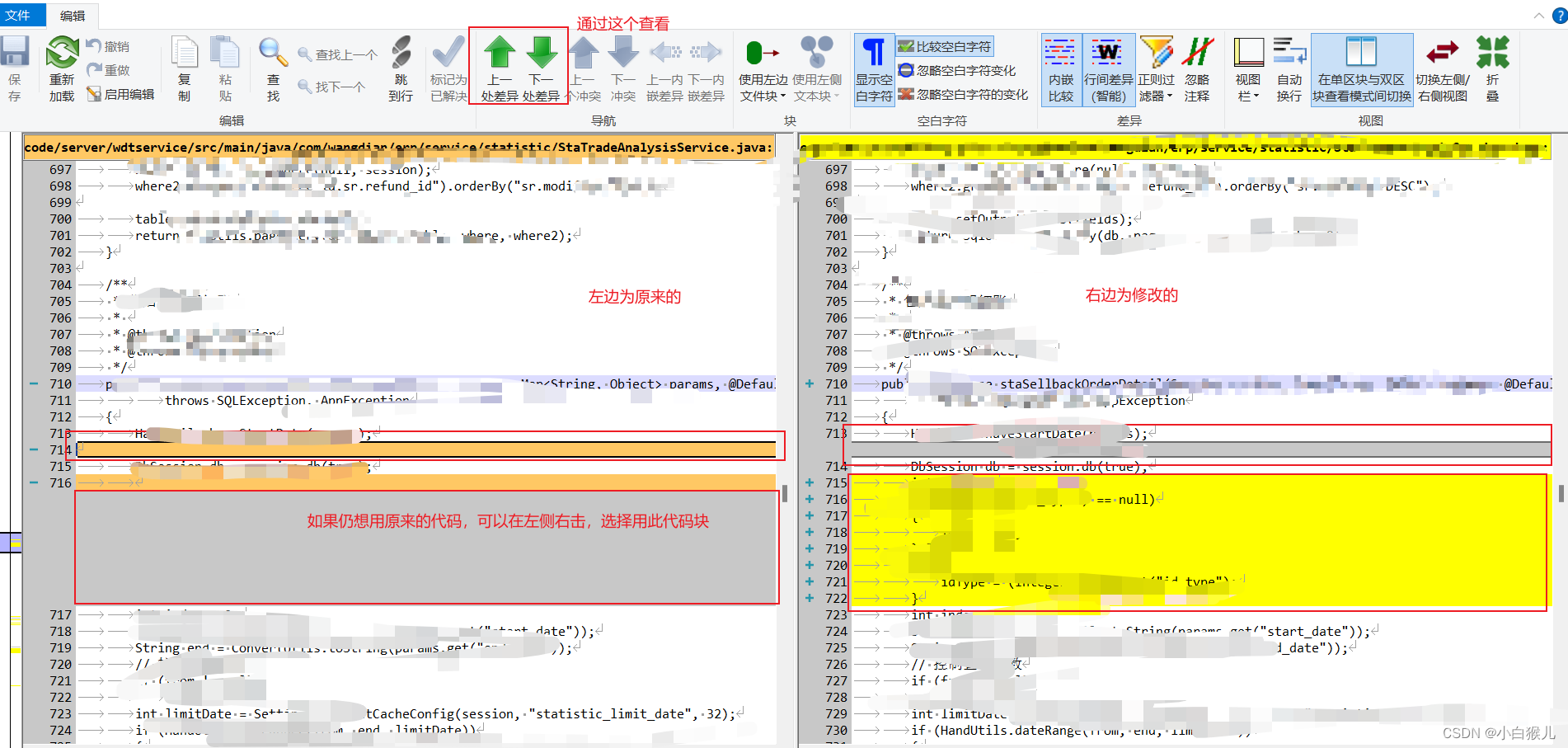Click left line 719 'String end' text
Viewport: 1568px width, 748px height.
tap(172, 647)
